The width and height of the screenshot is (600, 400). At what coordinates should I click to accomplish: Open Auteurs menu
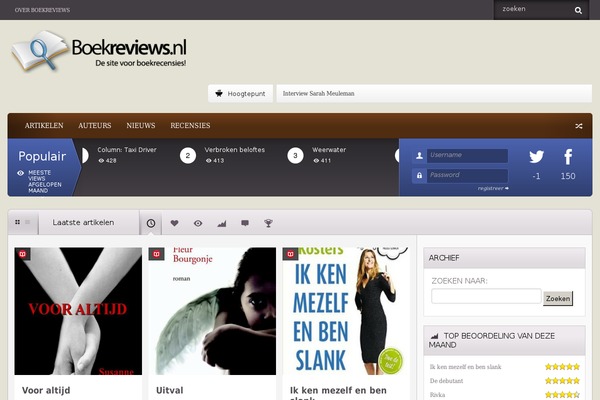(95, 126)
